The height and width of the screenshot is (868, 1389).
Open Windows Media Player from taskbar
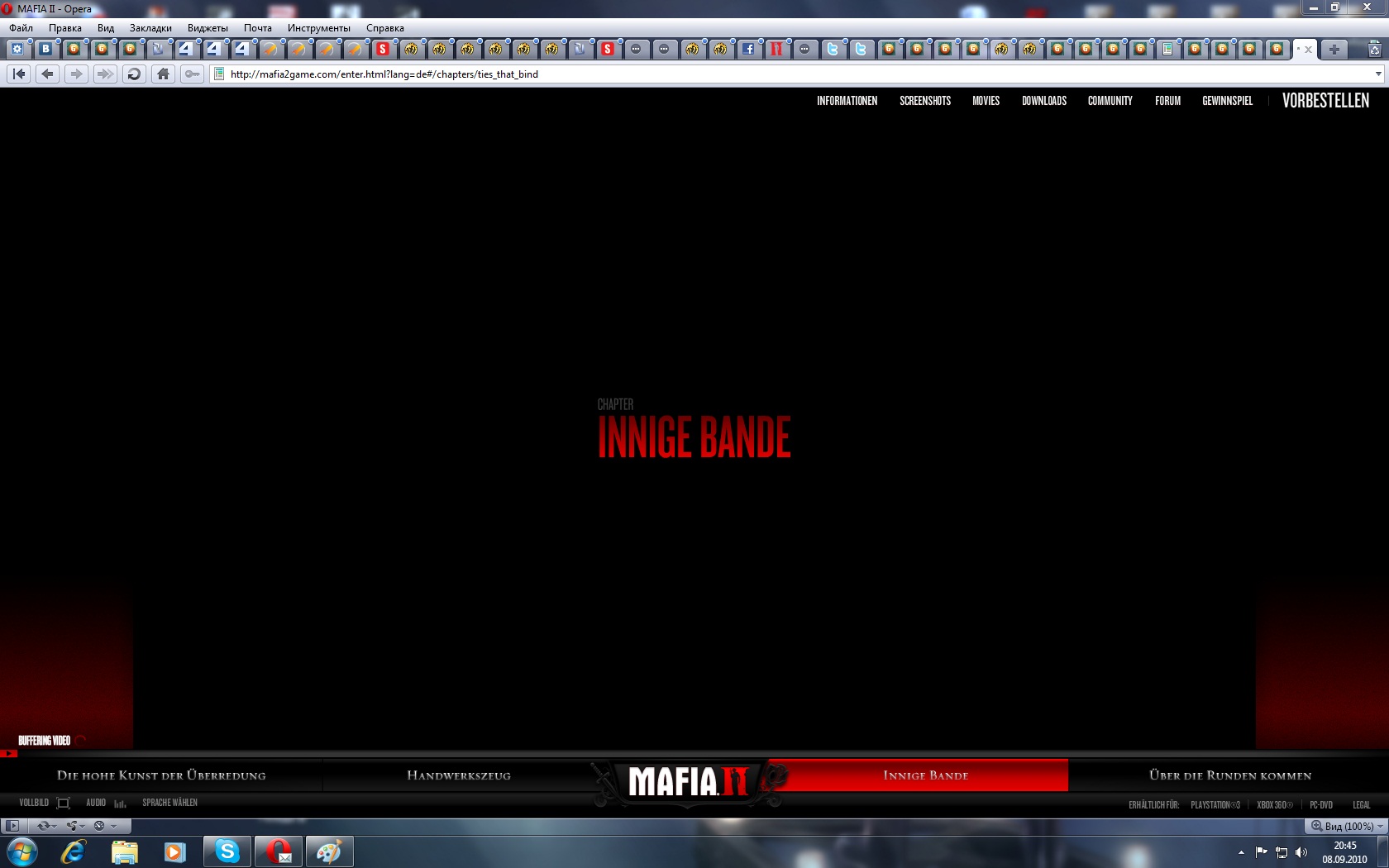(x=174, y=851)
